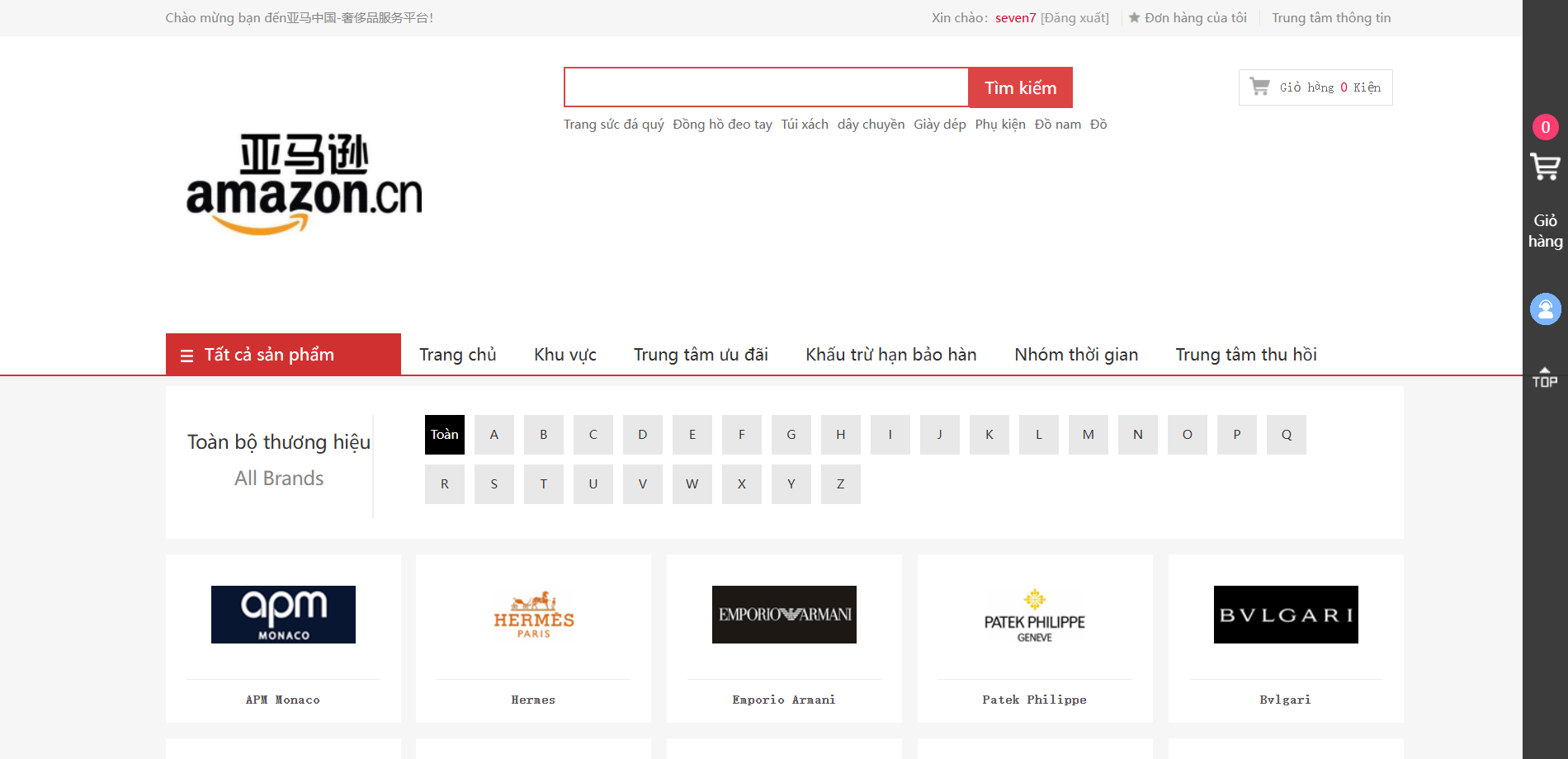Click the star icon beside Đơn hàng của tôi

[x=1135, y=17]
